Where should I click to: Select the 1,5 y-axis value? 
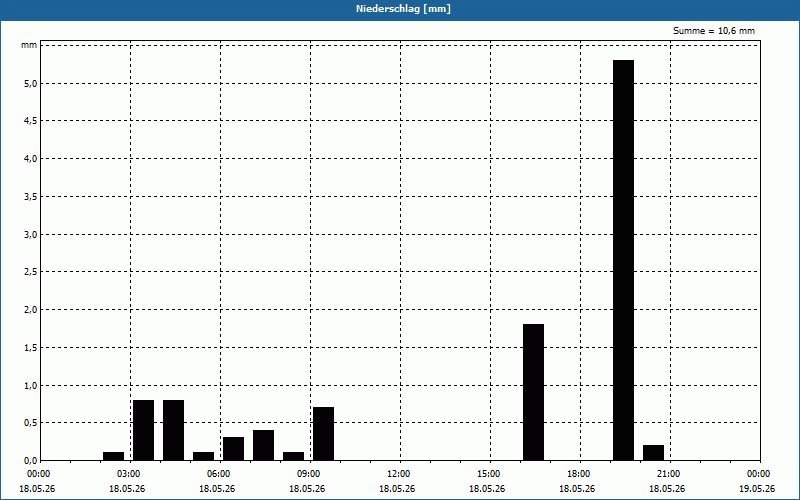(31, 347)
